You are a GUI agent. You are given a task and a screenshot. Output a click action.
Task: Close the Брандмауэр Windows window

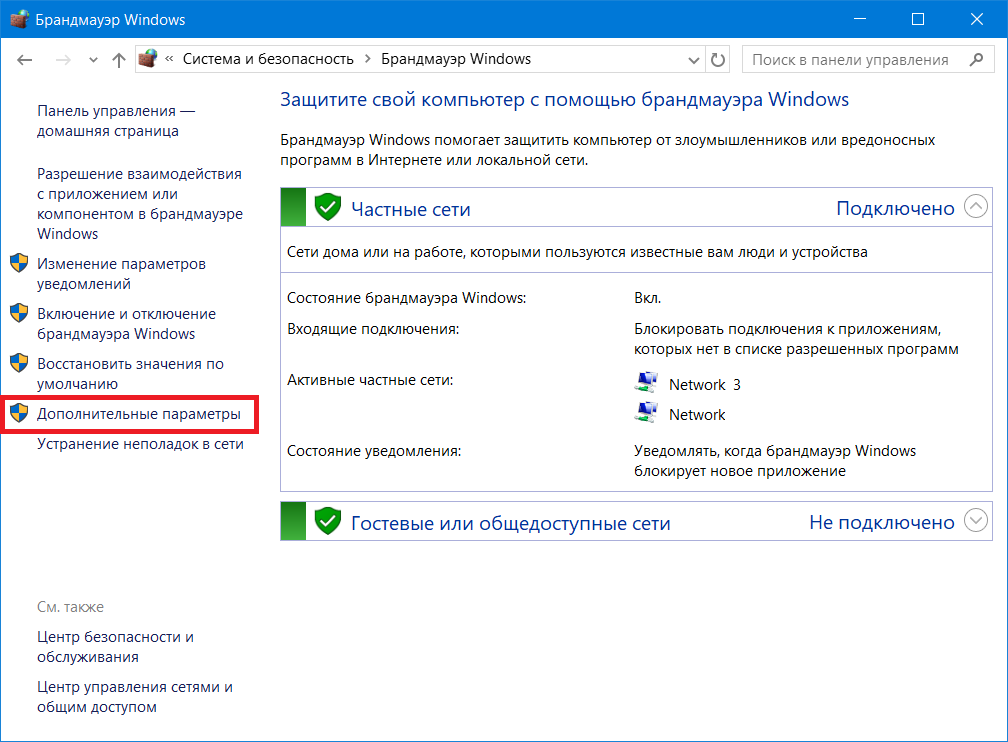(x=976, y=19)
